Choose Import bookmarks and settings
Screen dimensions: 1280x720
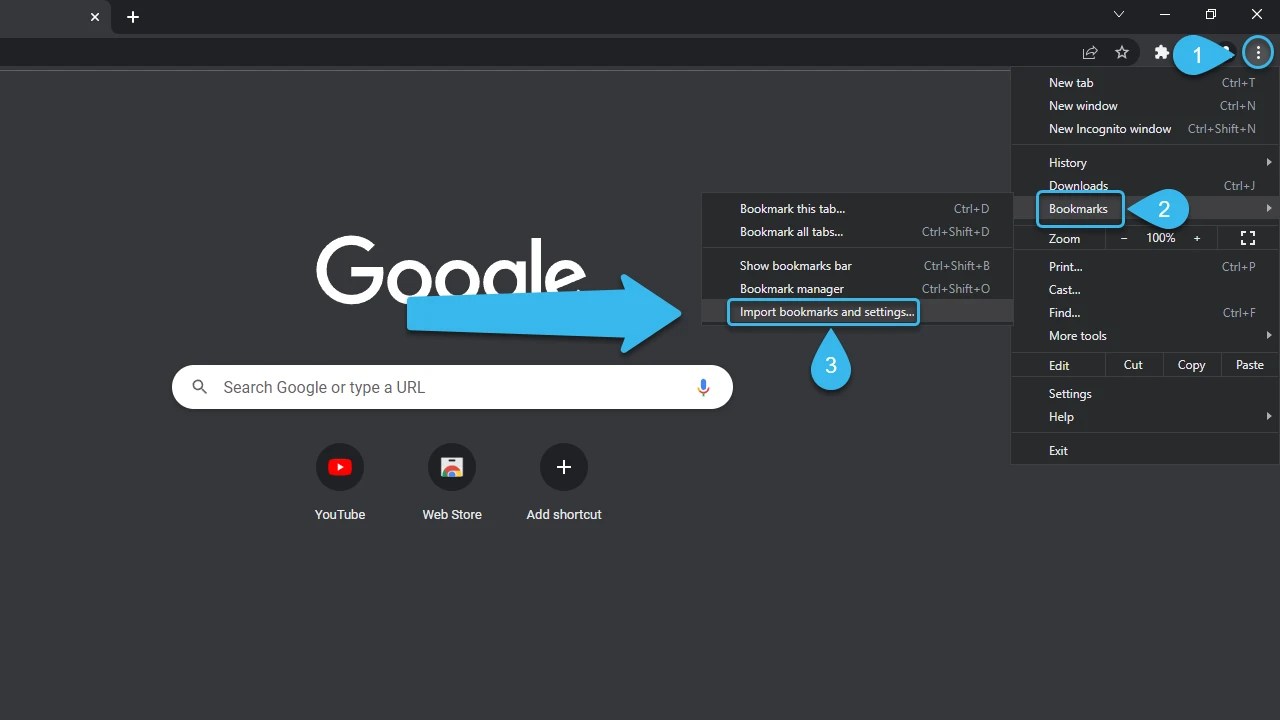tap(824, 311)
